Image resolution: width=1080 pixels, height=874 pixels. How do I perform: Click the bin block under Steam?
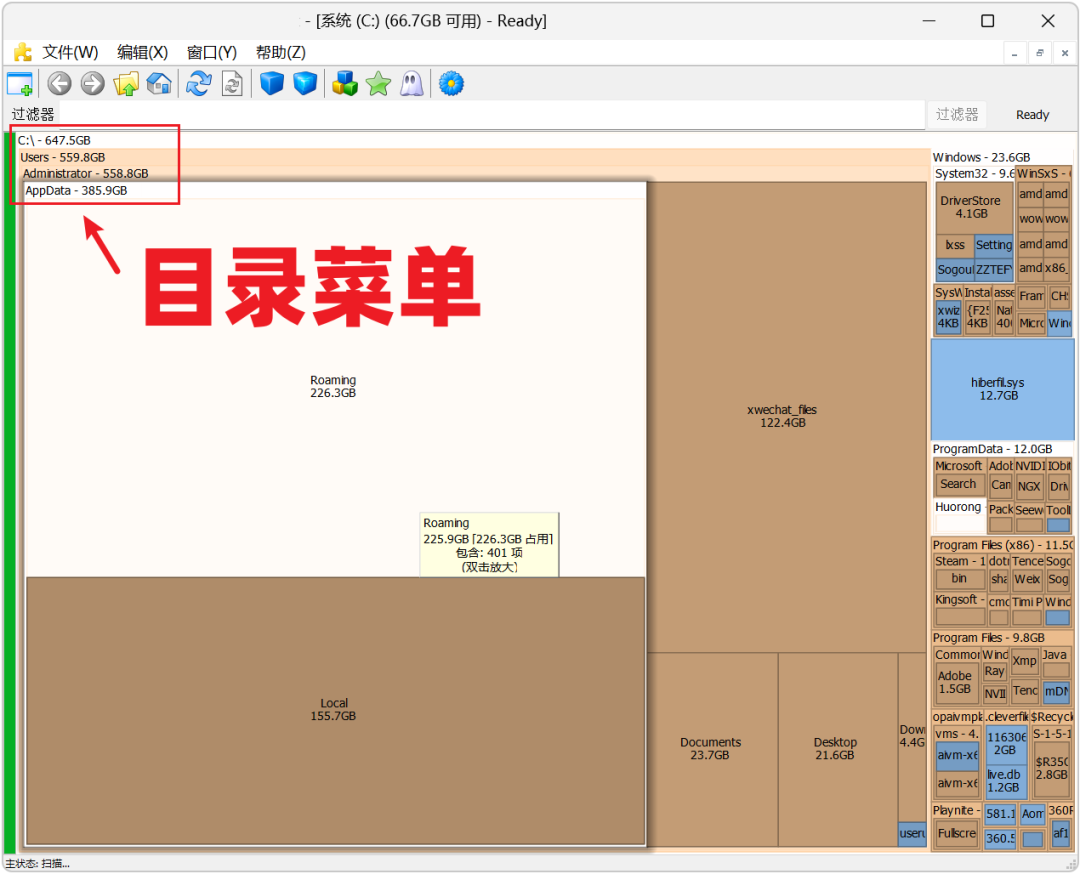pos(959,579)
